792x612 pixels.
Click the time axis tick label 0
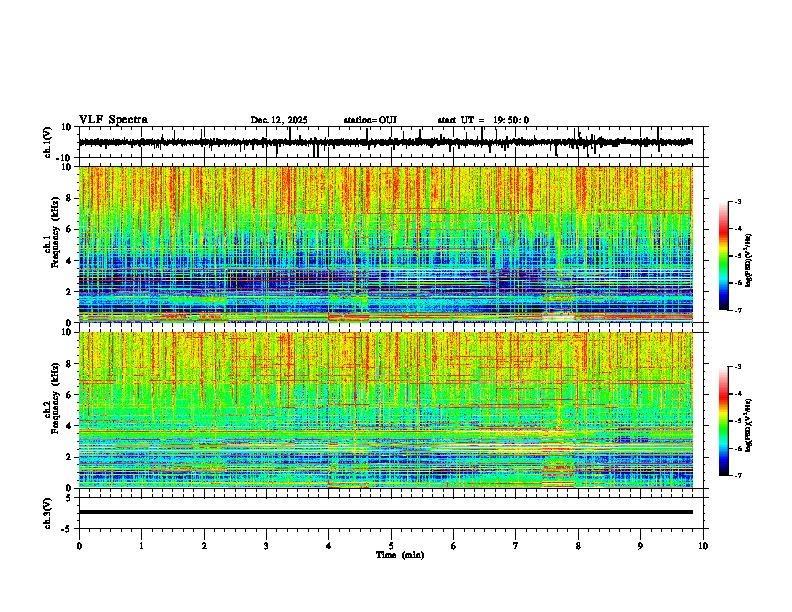[x=79, y=546]
